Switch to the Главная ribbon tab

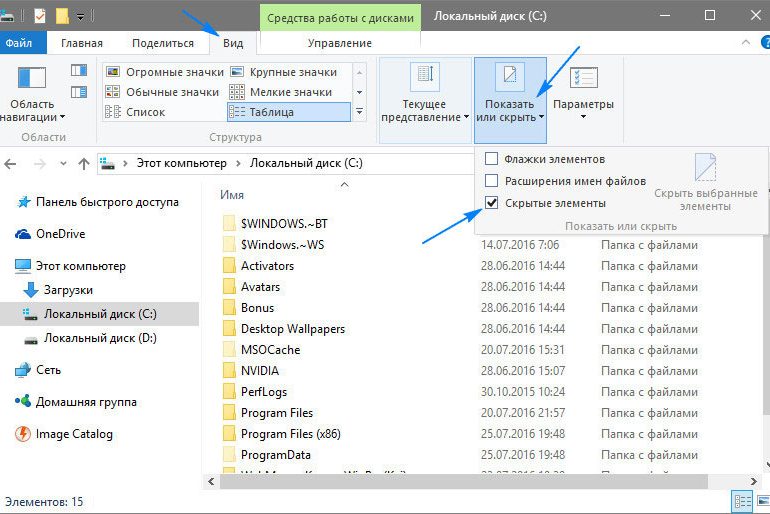(x=81, y=43)
